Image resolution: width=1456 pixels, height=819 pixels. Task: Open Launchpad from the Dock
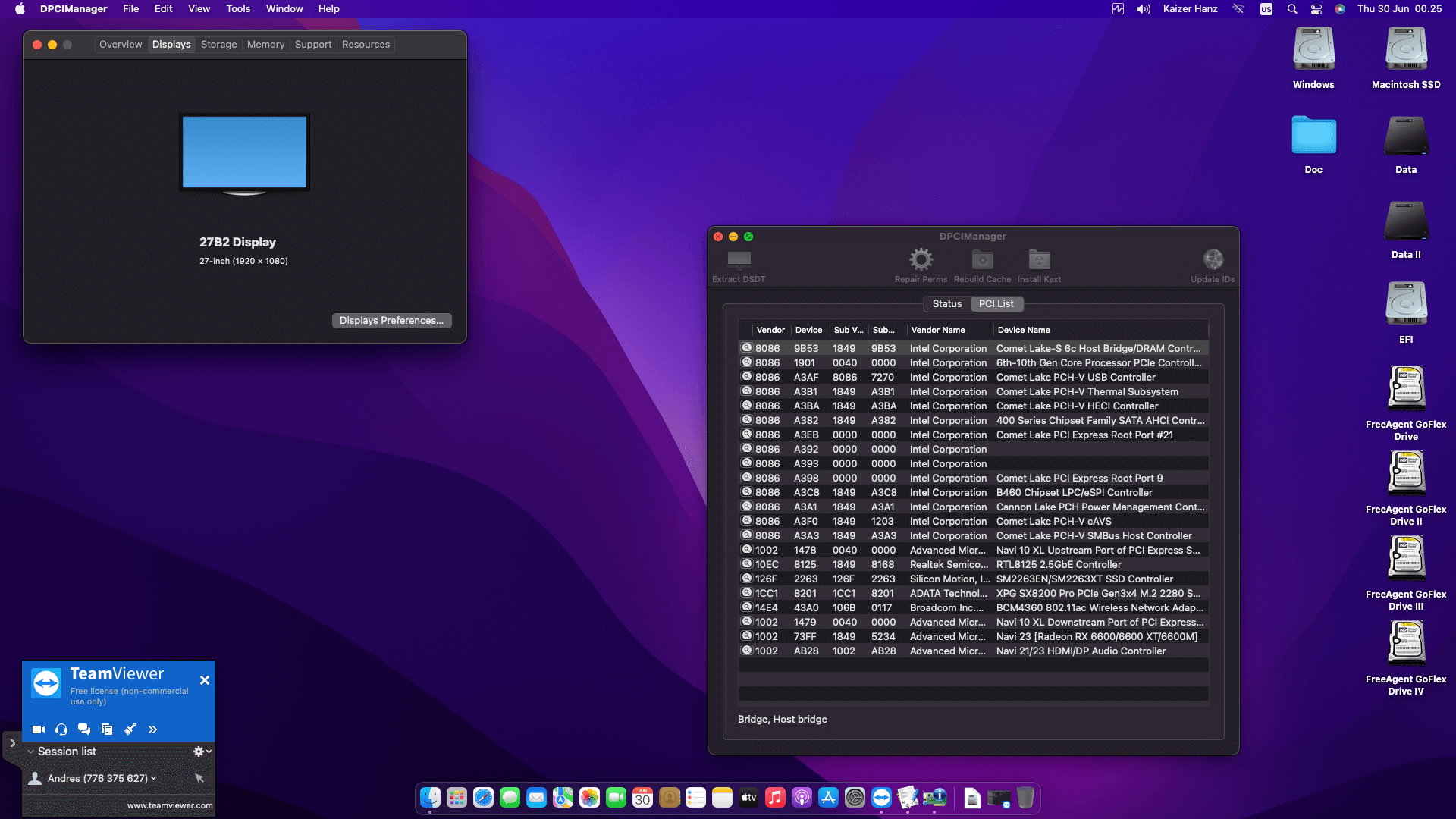457,798
